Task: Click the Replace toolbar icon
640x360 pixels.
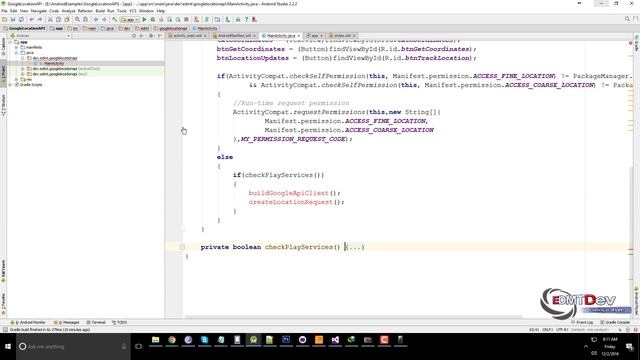Action: pos(85,19)
